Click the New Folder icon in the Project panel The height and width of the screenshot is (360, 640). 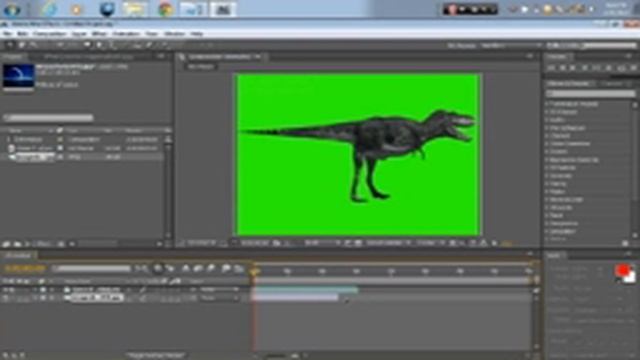[17, 244]
